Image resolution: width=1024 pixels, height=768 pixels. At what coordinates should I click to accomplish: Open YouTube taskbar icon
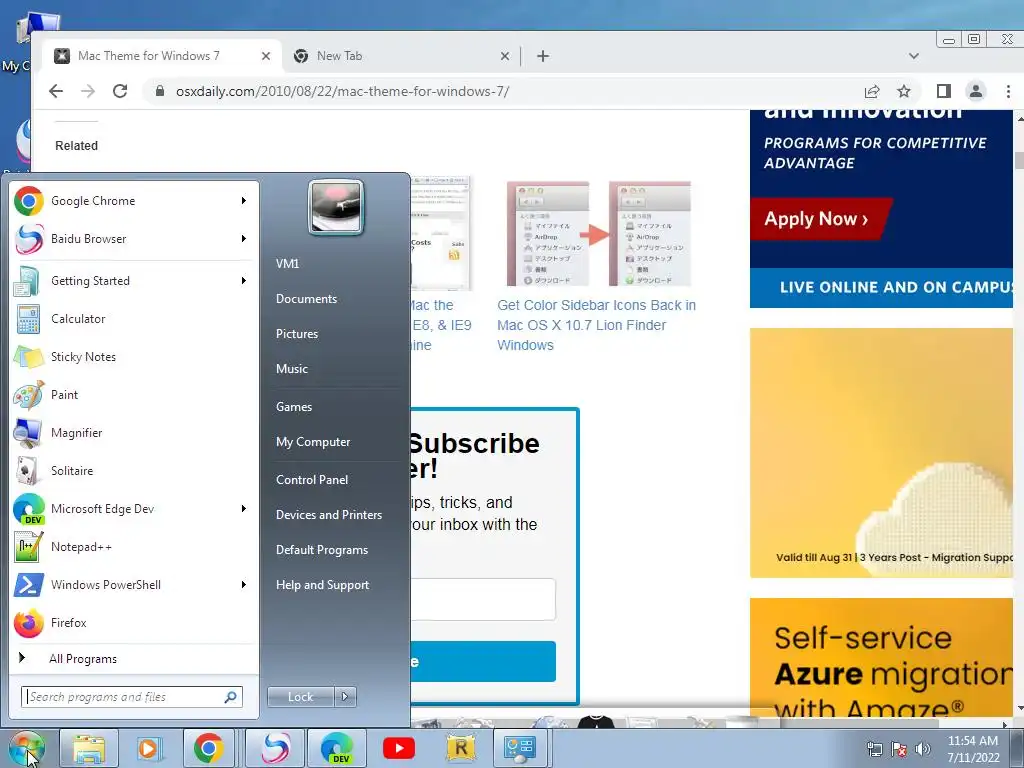[398, 748]
